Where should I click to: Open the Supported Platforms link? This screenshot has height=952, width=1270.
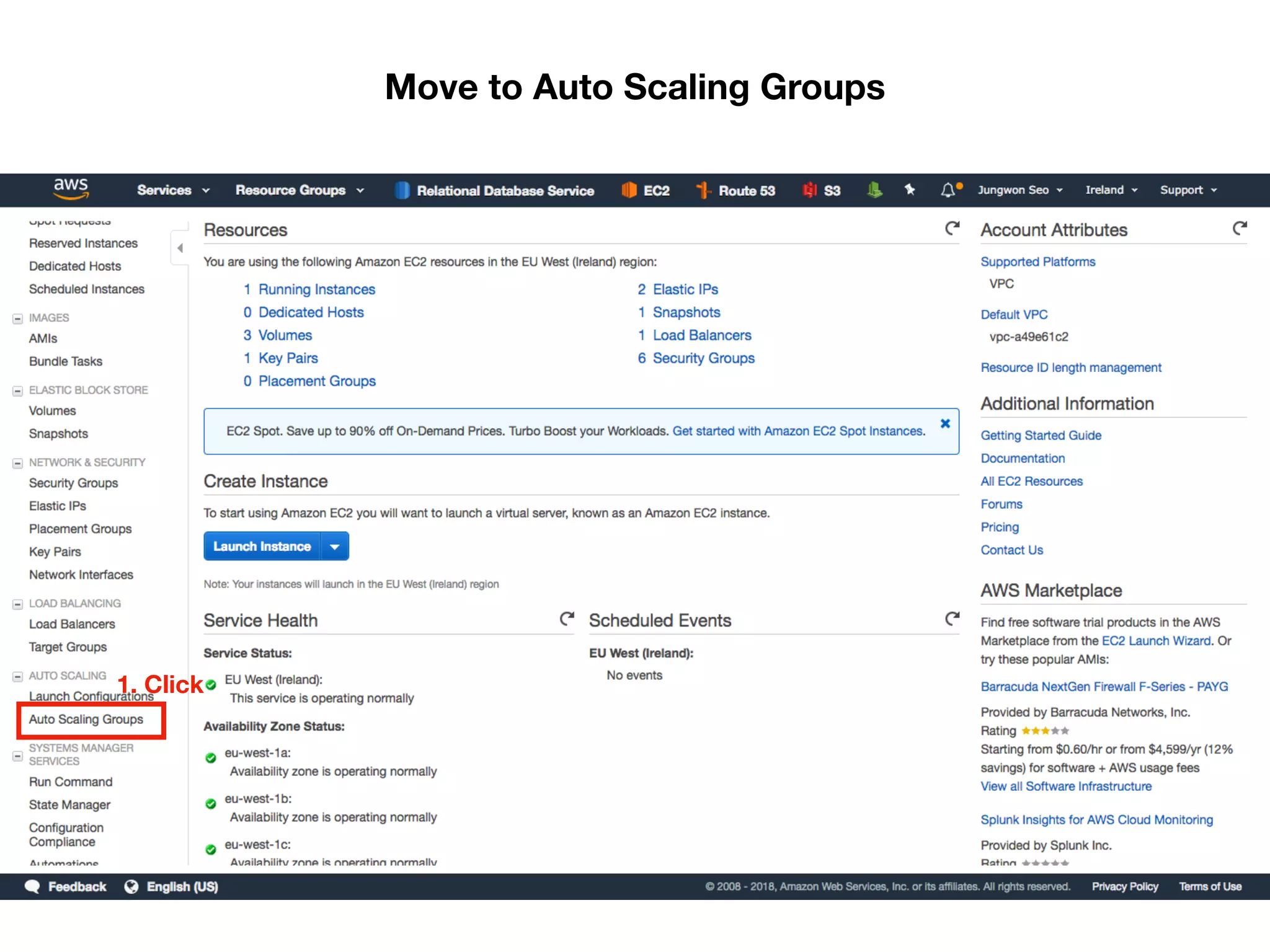point(1037,262)
